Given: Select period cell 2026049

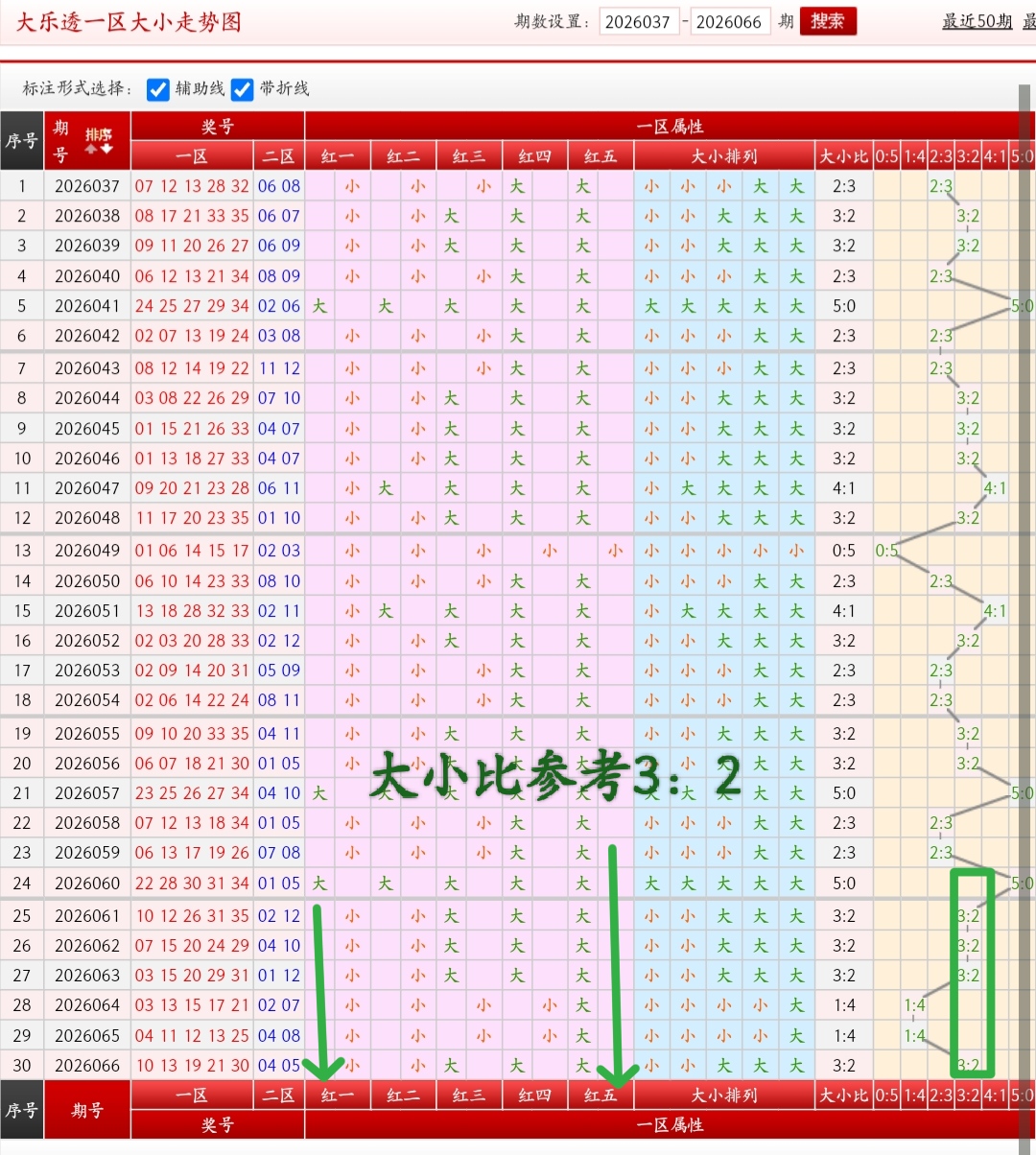Looking at the screenshot, I should point(87,551).
